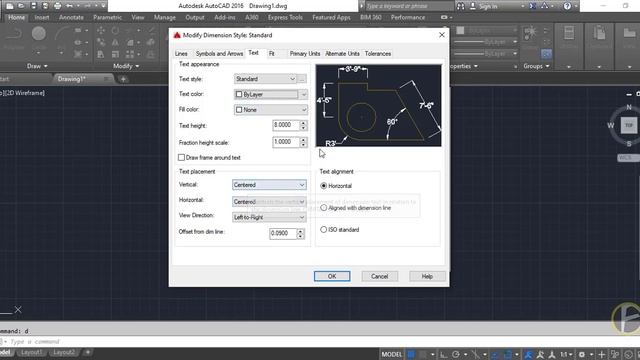
Task: Open the Text style dropdown
Action: point(265,79)
